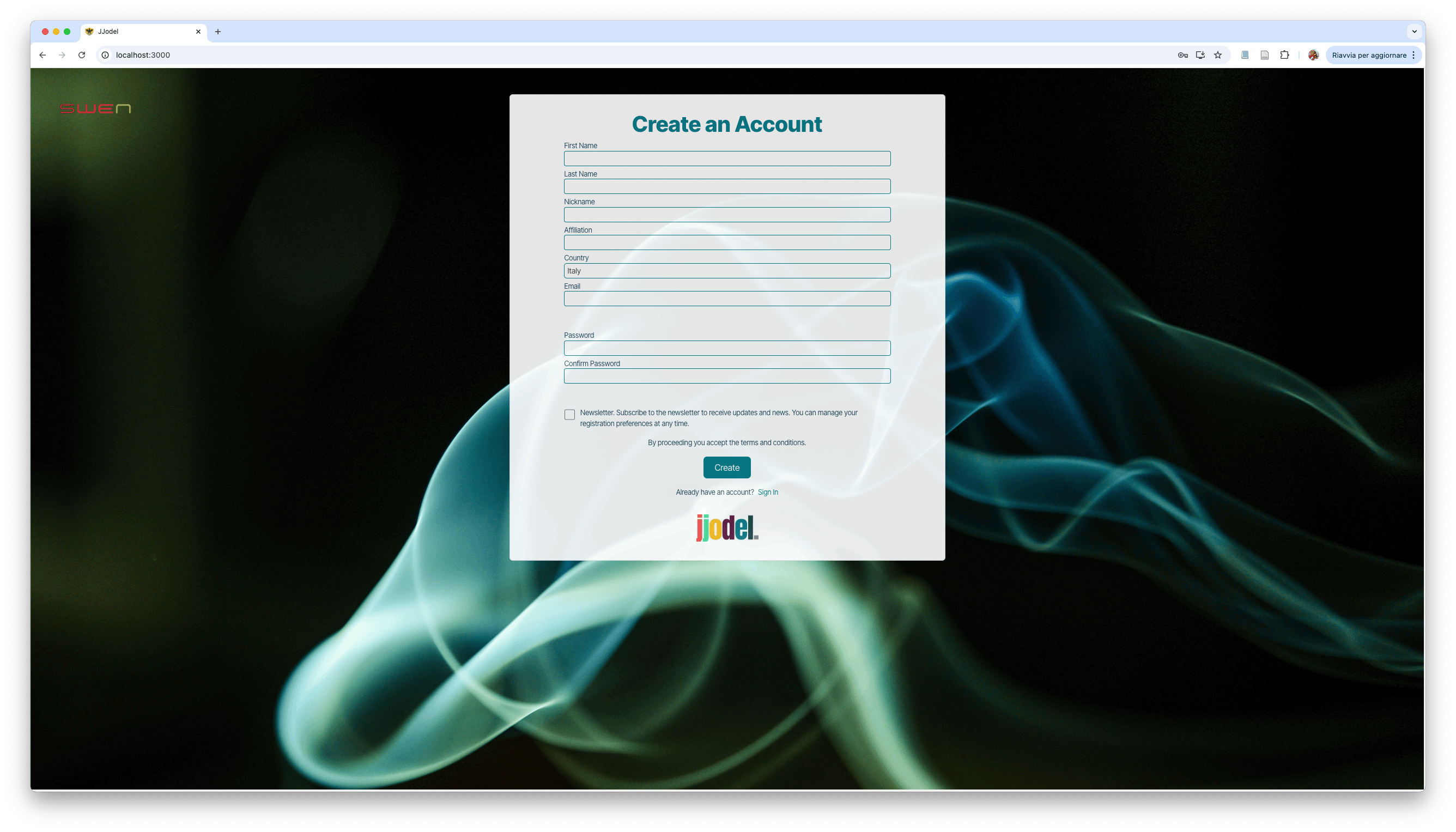Image resolution: width=1456 pixels, height=832 pixels.
Task: Click the browser back arrow
Action: [x=43, y=55]
